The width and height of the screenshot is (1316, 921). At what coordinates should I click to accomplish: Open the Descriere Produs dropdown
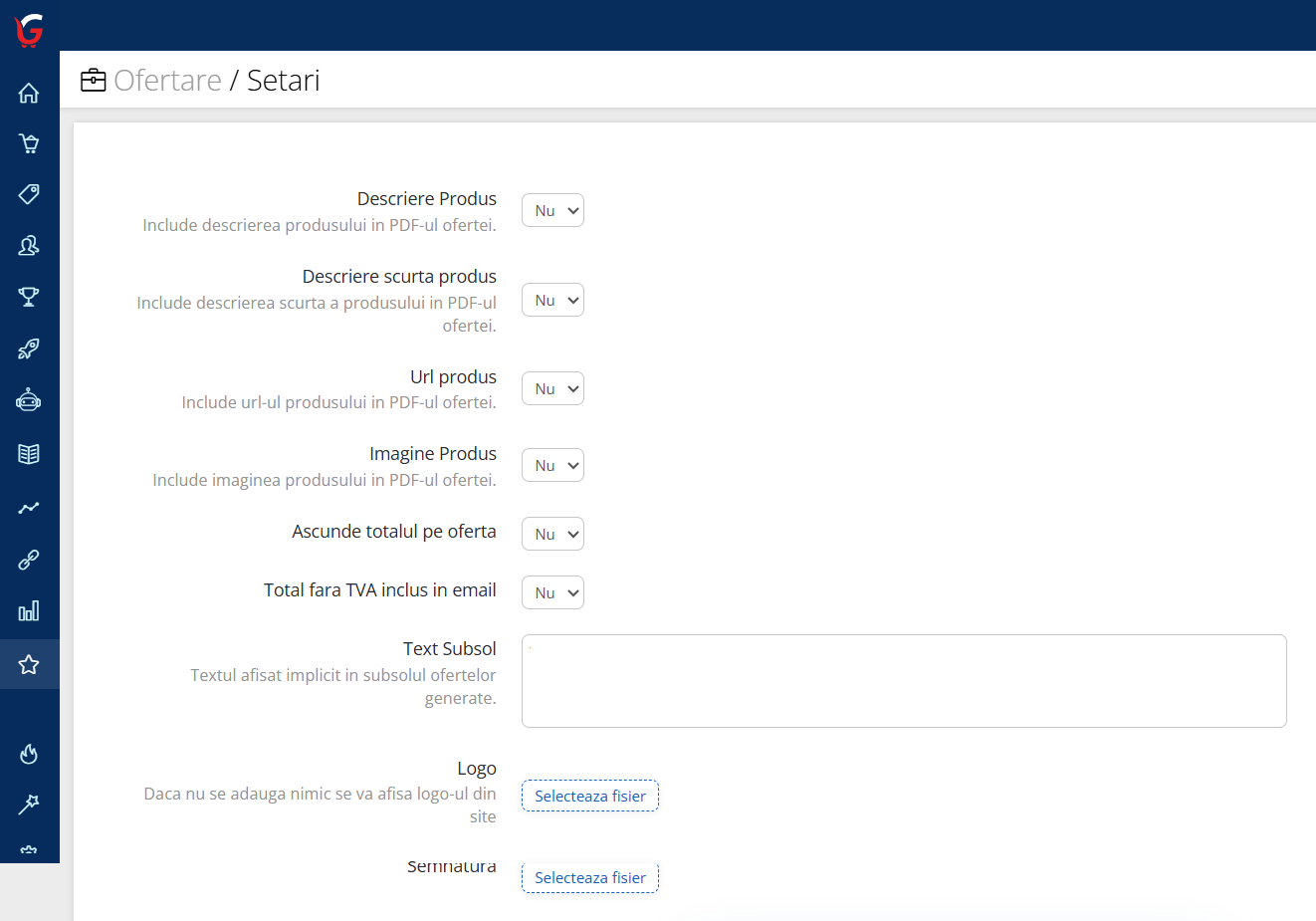552,210
